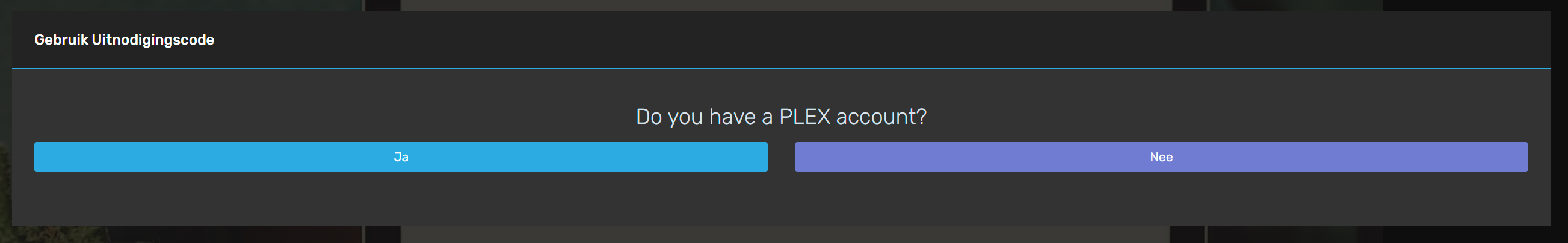The image size is (1568, 243).
Task: Click the dimmed backdrop below the dialog
Action: (x=781, y=235)
